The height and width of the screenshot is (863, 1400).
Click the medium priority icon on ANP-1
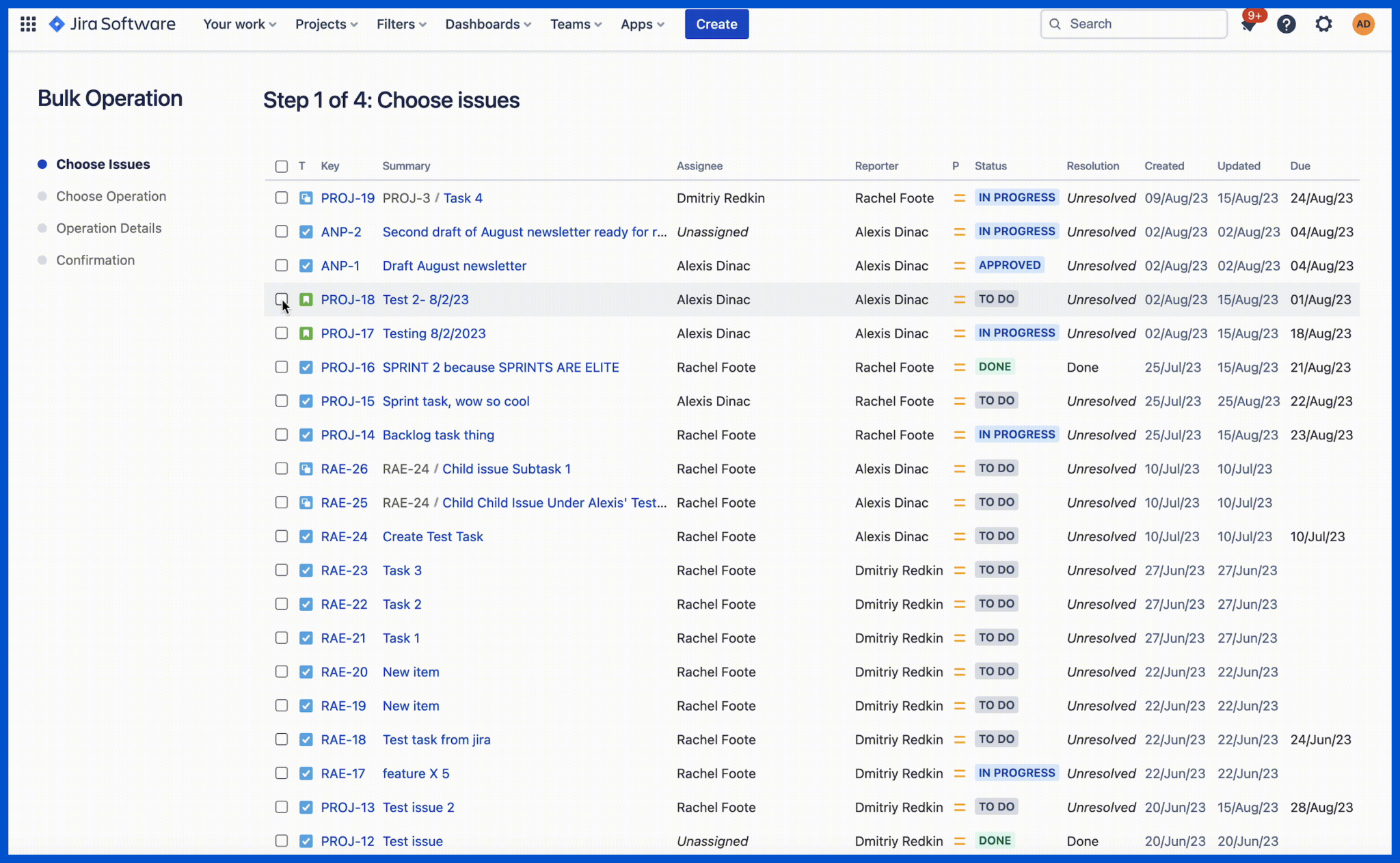[x=958, y=265]
